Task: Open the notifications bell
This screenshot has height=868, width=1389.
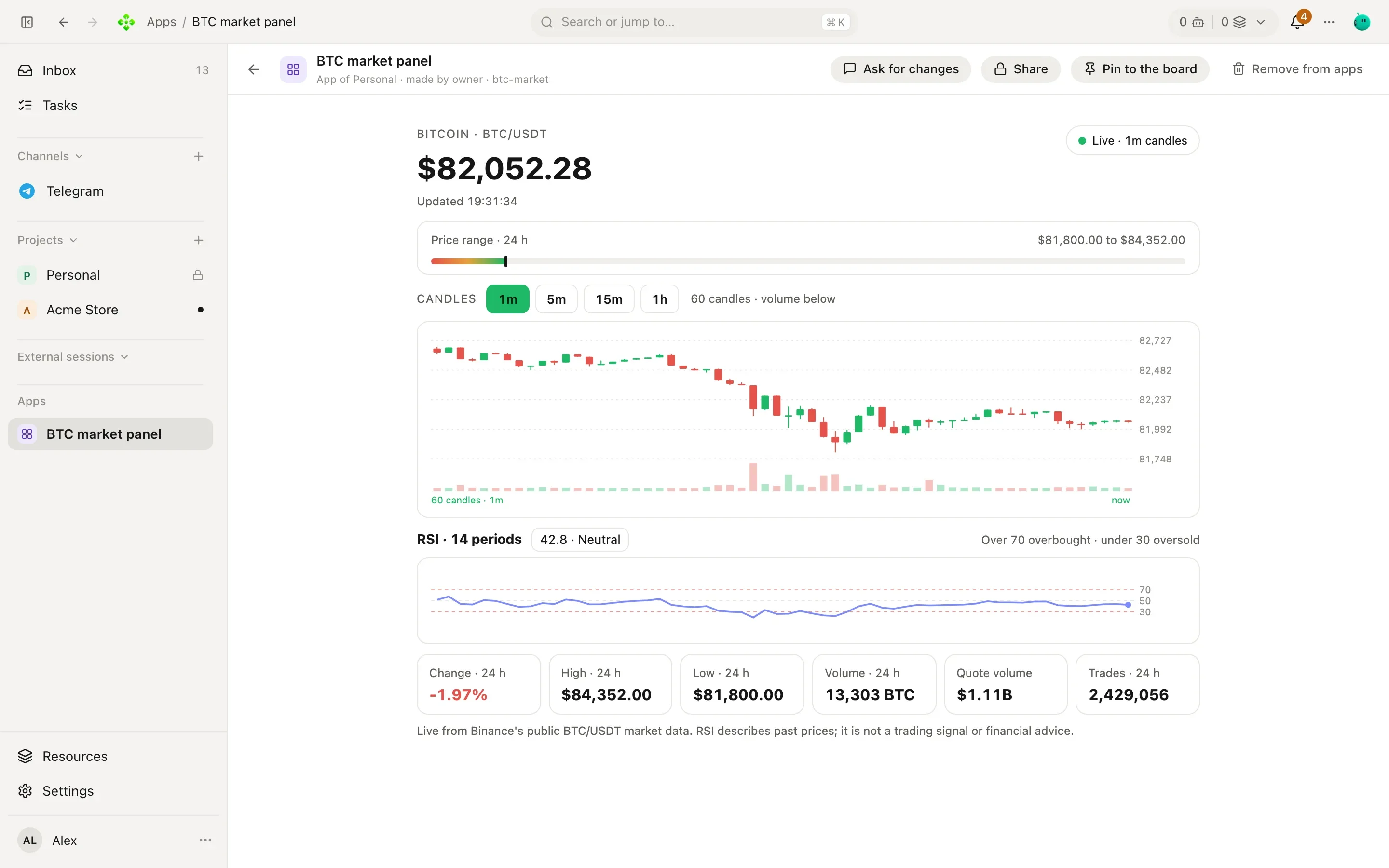Action: click(1297, 22)
